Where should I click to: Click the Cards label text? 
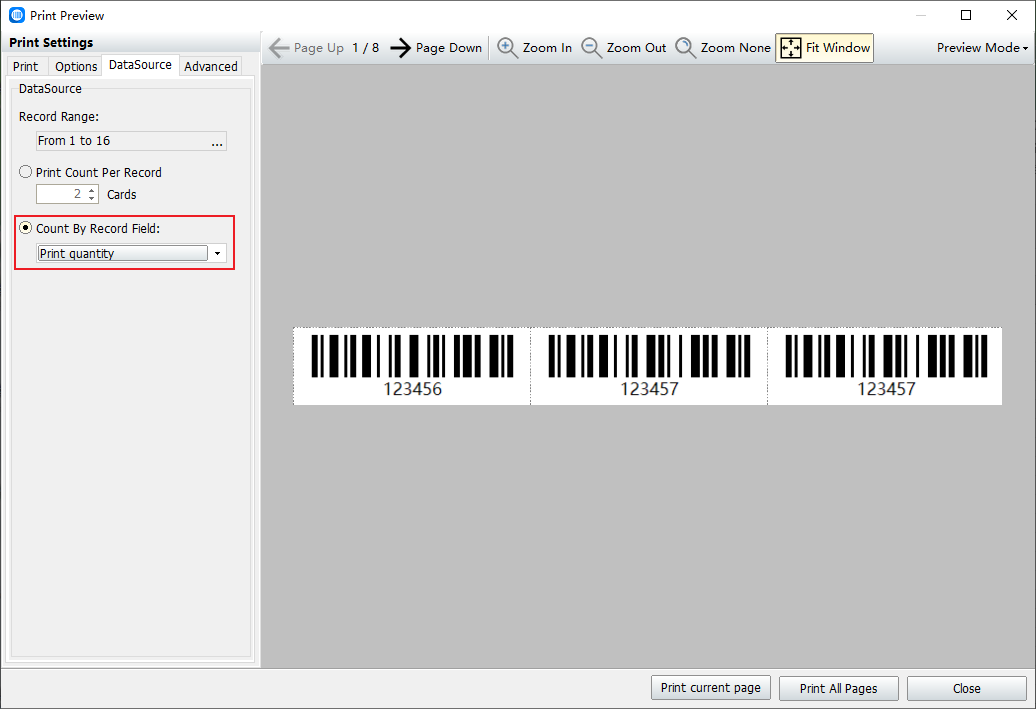[122, 194]
